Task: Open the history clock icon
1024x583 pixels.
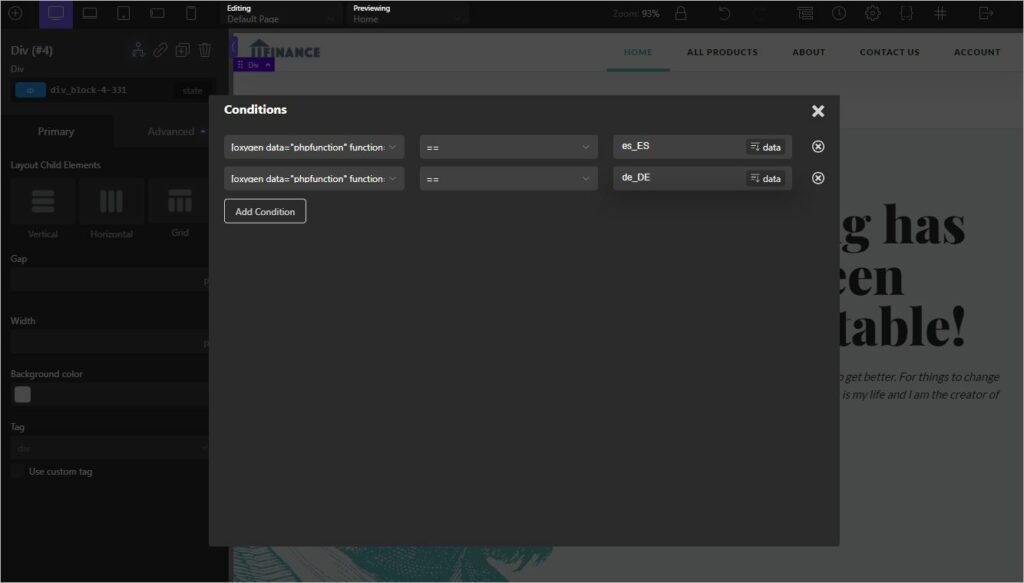Action: (839, 14)
